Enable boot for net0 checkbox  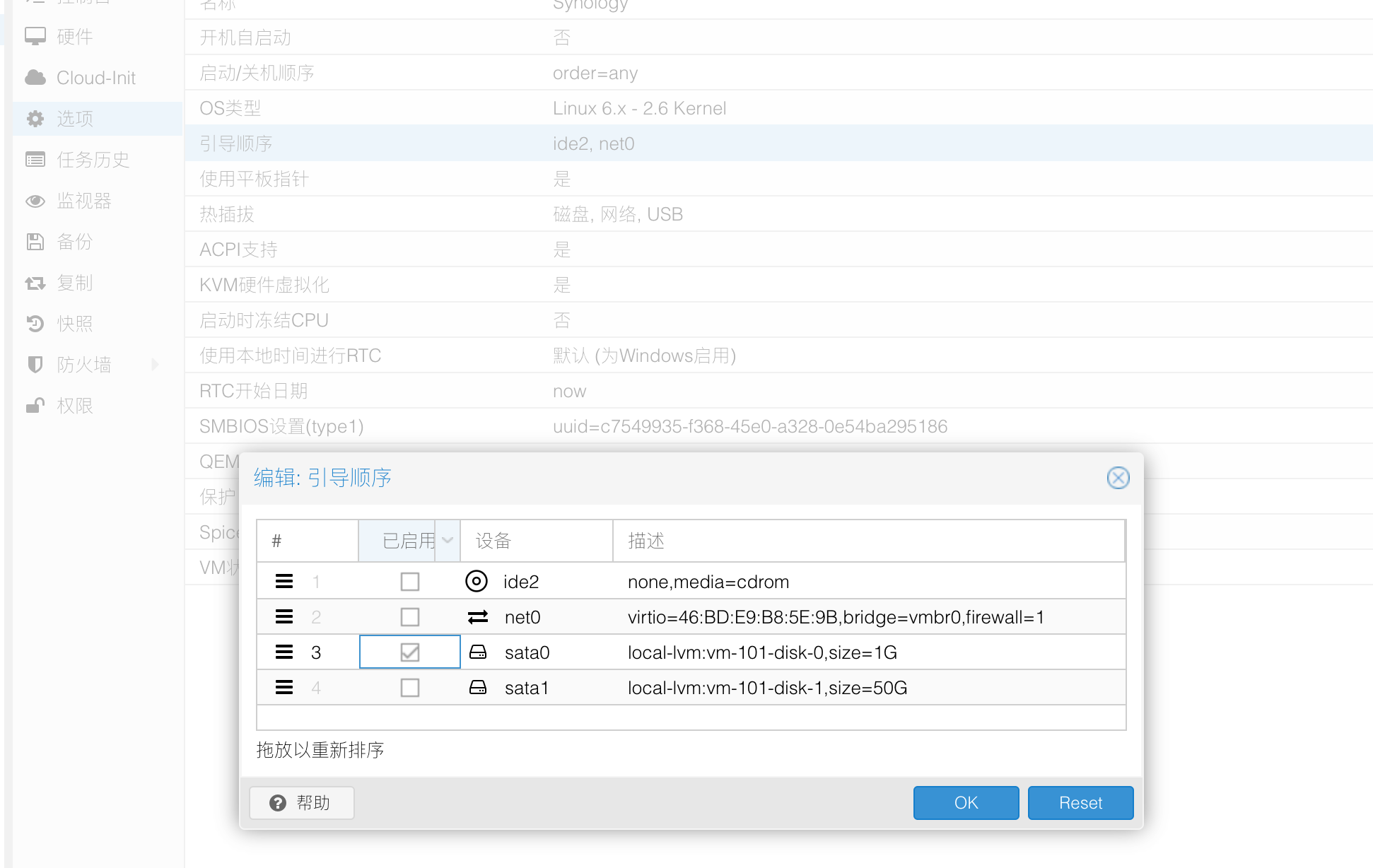pos(410,617)
